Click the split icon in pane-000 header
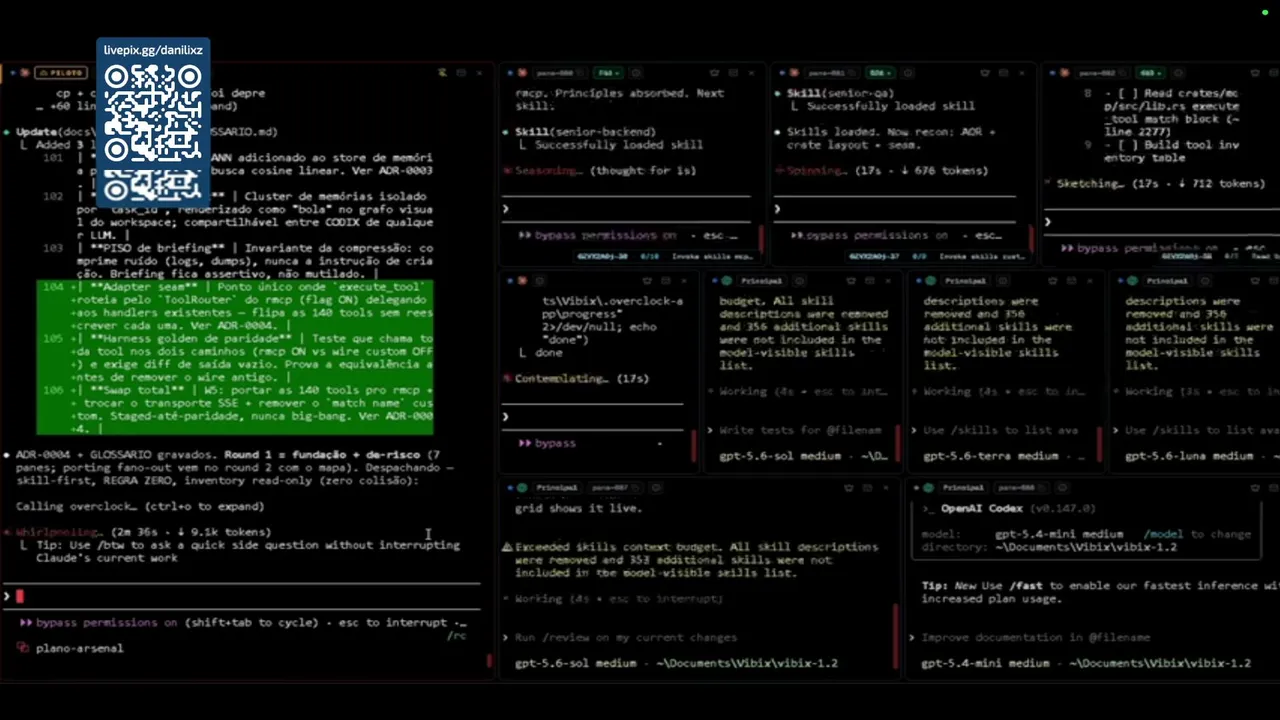 [x=733, y=72]
